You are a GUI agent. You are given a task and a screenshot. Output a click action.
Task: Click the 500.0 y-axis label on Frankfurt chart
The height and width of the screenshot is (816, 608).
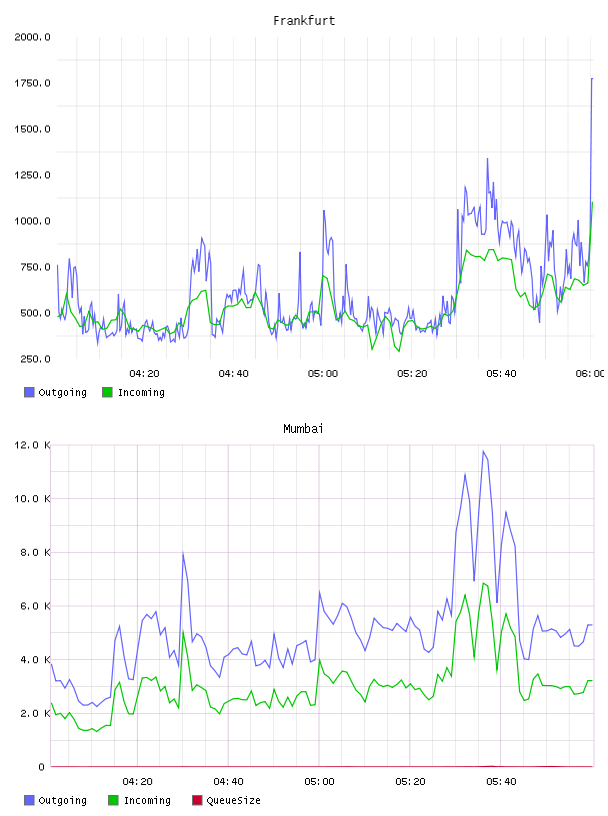[35, 313]
